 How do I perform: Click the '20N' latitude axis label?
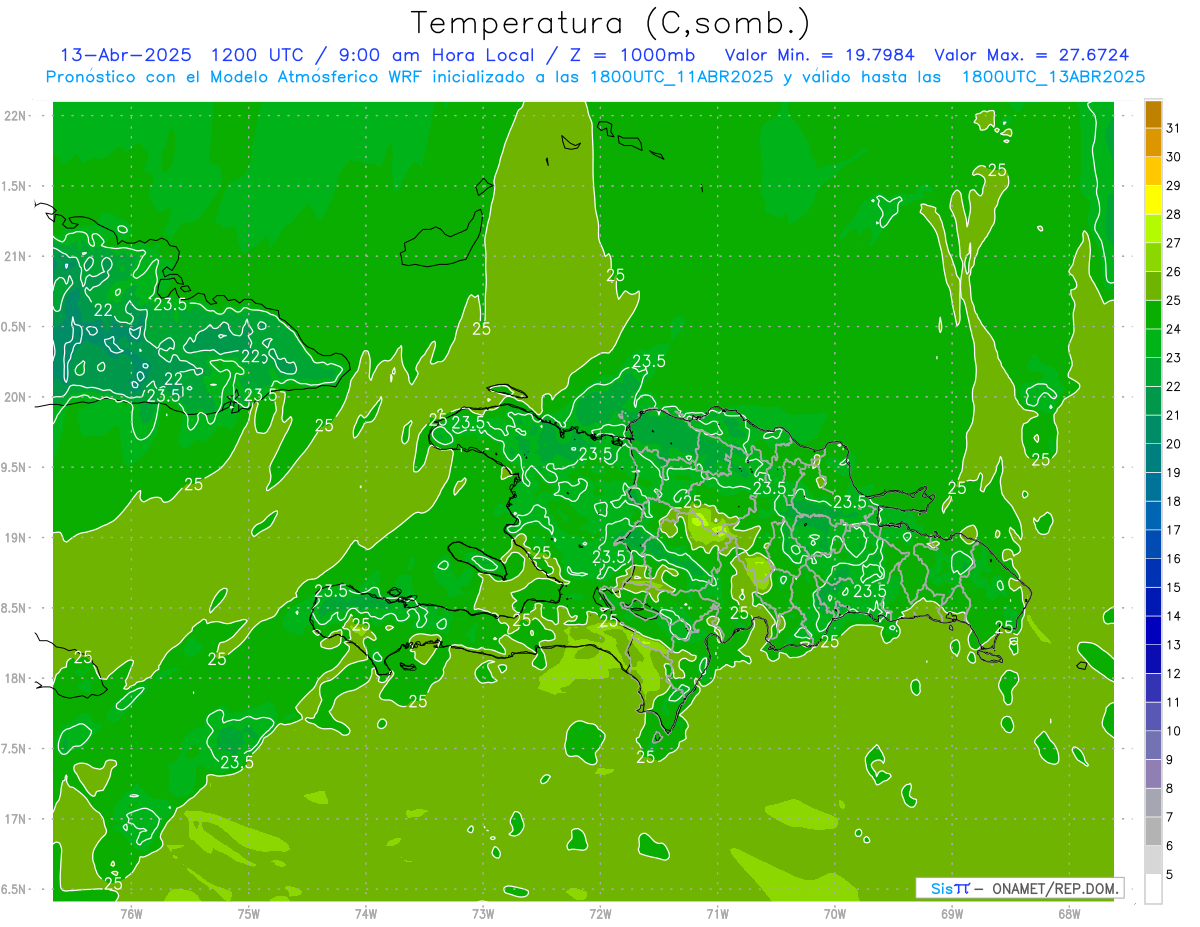17,397
